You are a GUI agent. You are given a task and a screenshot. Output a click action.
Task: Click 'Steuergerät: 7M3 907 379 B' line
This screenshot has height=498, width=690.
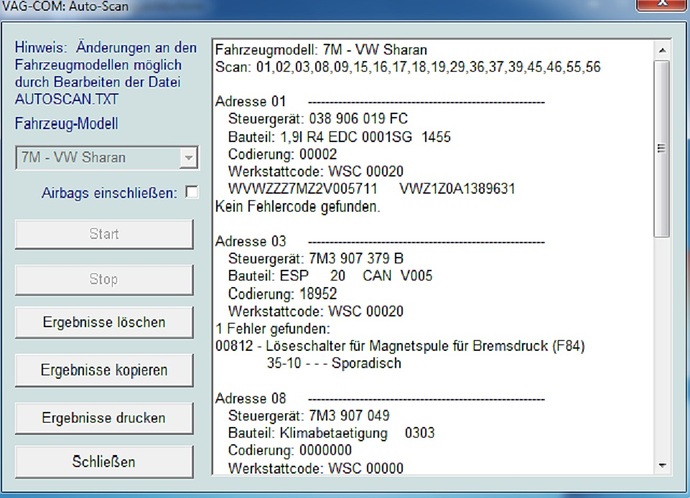tap(316, 259)
